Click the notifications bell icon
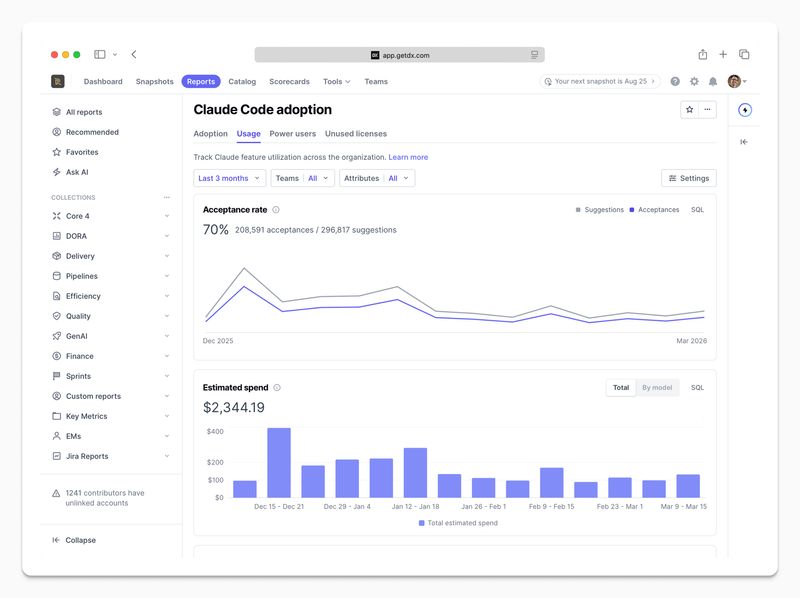Screen dimensions: 800x598 coord(713,82)
